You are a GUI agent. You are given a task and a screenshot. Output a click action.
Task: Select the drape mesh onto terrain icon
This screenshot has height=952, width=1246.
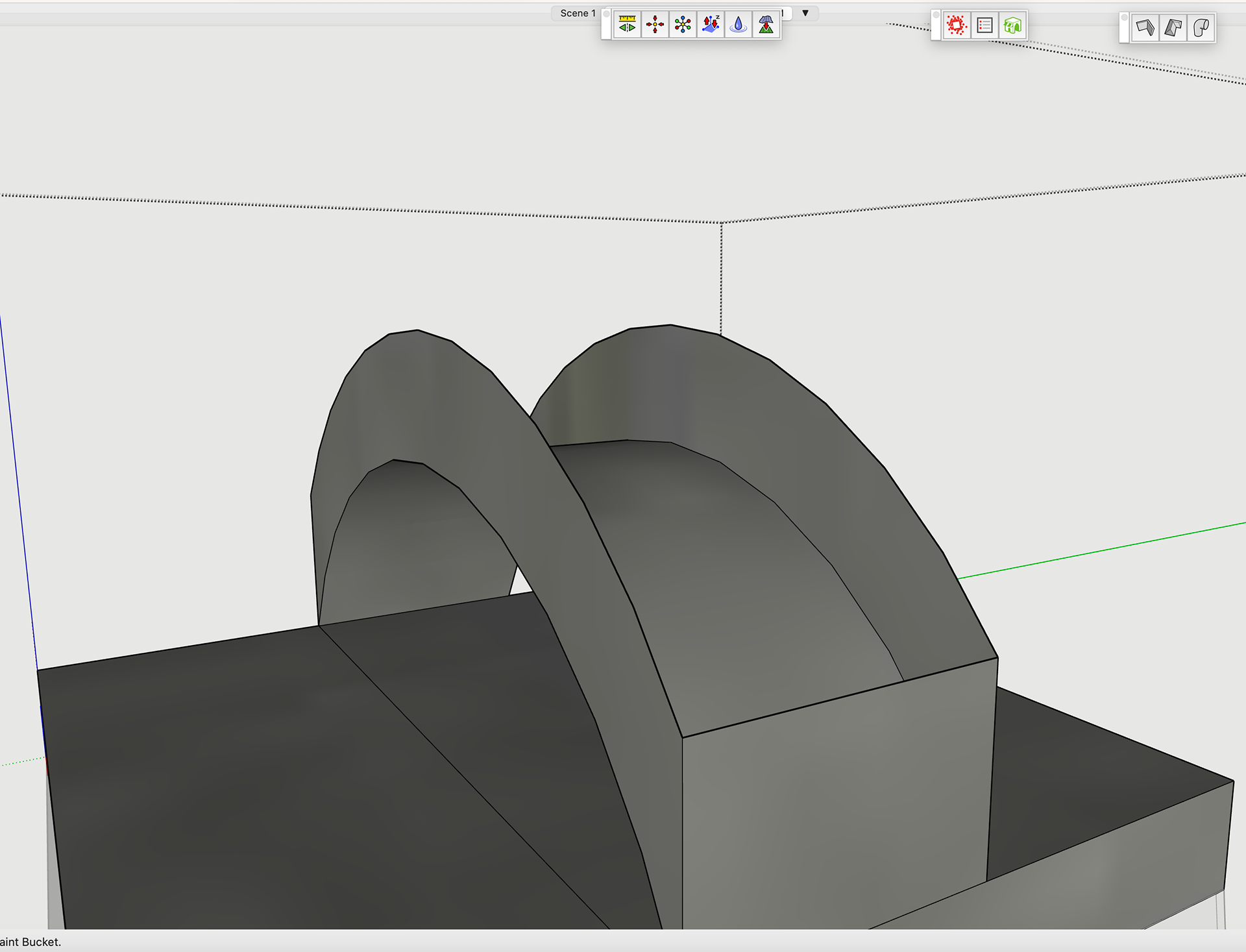click(x=766, y=25)
